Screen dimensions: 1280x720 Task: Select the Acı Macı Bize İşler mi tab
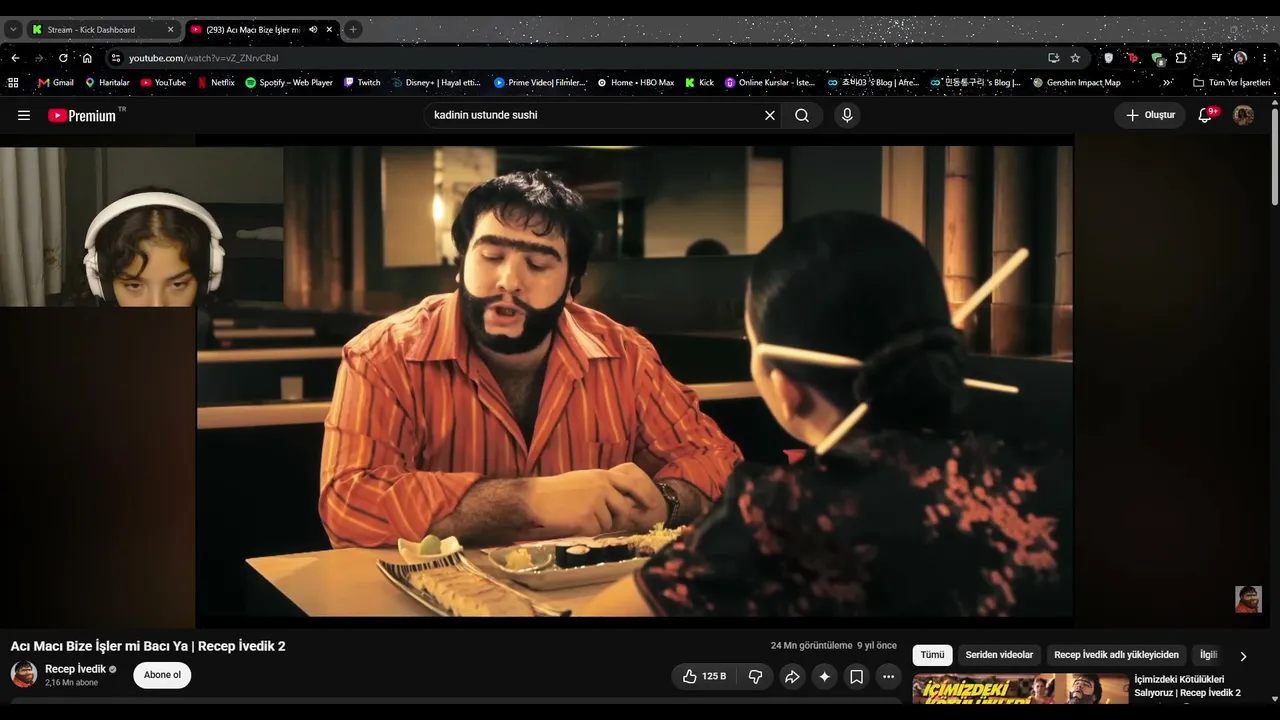click(x=261, y=30)
